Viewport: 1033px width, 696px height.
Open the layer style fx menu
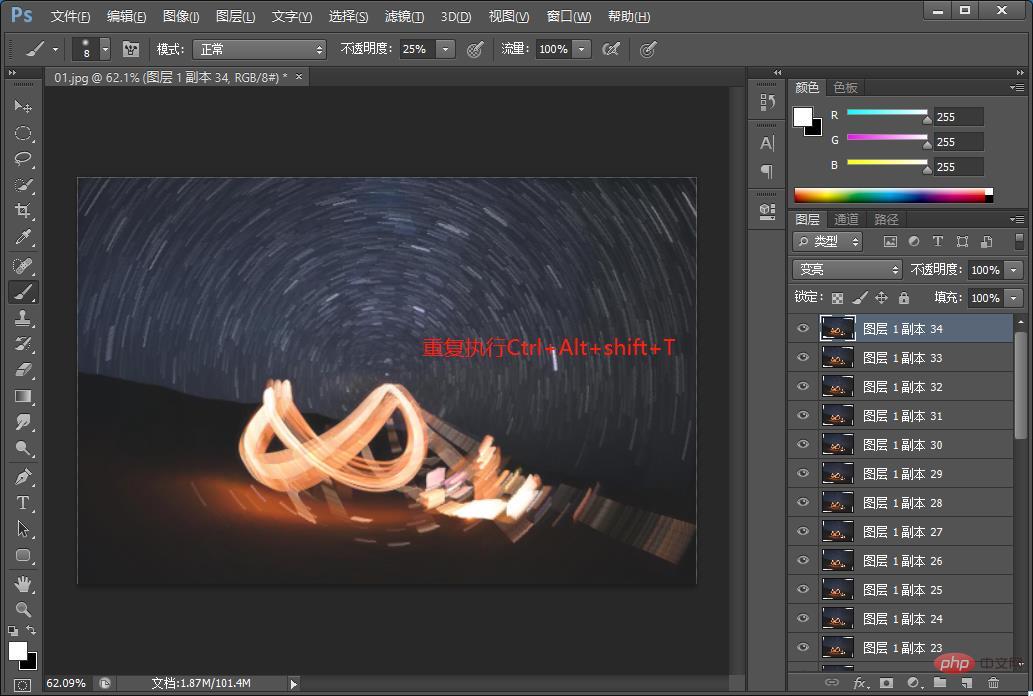tap(860, 683)
